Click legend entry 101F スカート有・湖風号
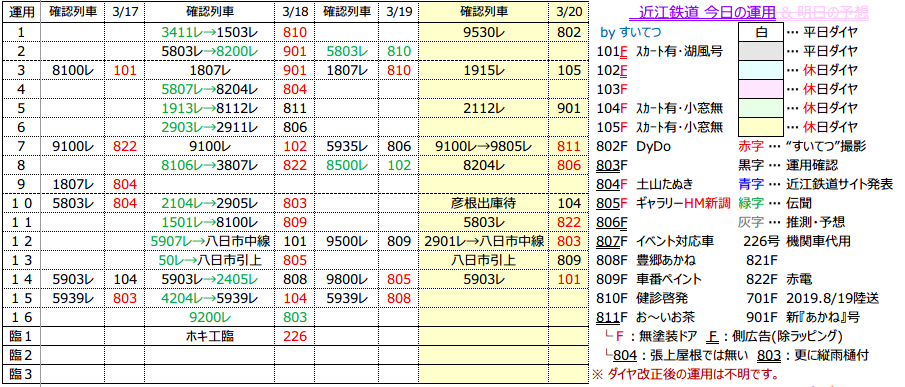Viewport: 905px width, 387px height. click(660, 51)
